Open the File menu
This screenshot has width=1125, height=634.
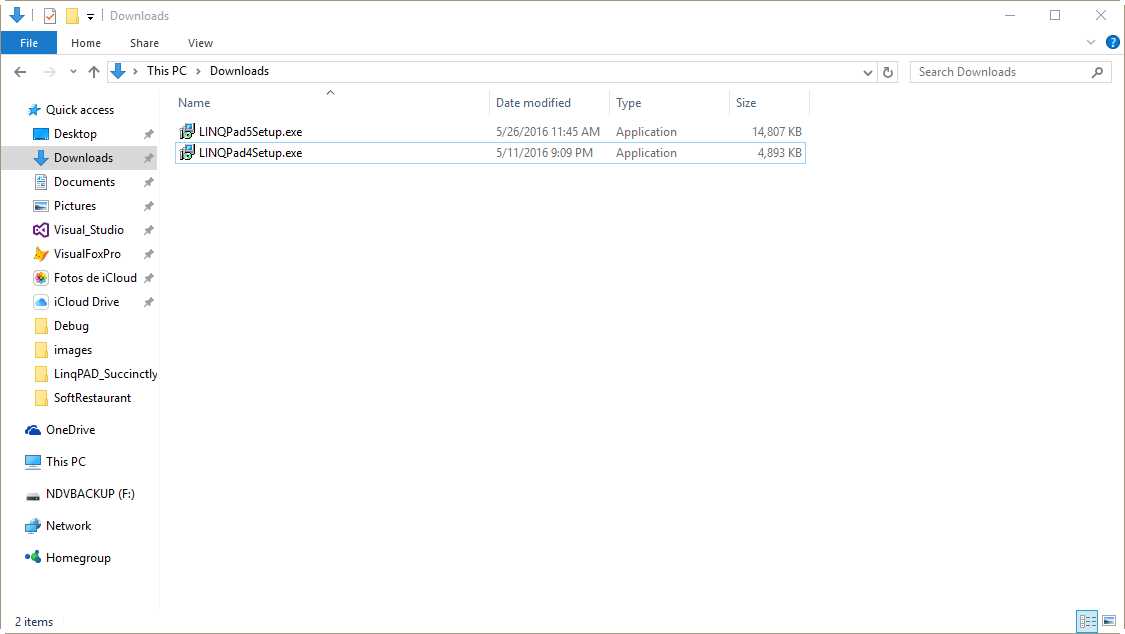tap(29, 42)
